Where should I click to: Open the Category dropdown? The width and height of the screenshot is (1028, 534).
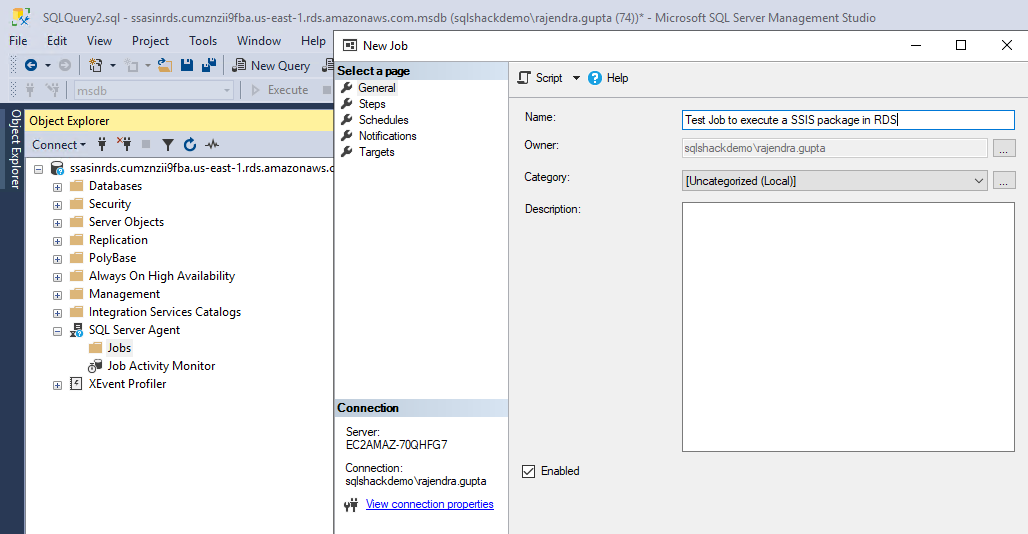(978, 181)
